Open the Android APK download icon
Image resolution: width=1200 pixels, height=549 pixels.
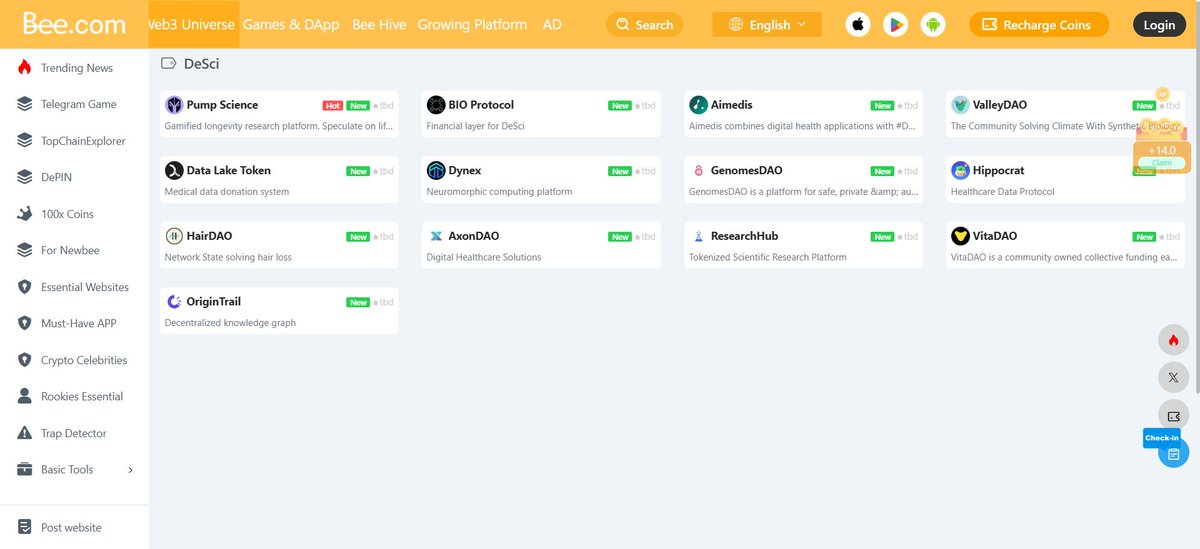(933, 24)
